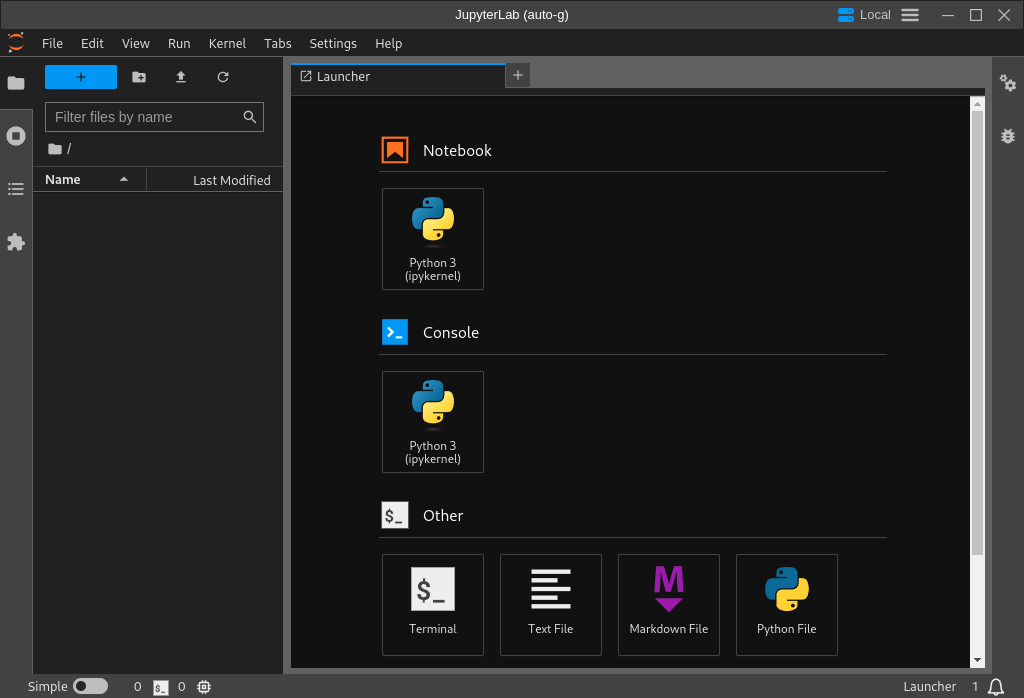Click the Notebook section heading text
The height and width of the screenshot is (698, 1024).
pos(457,151)
